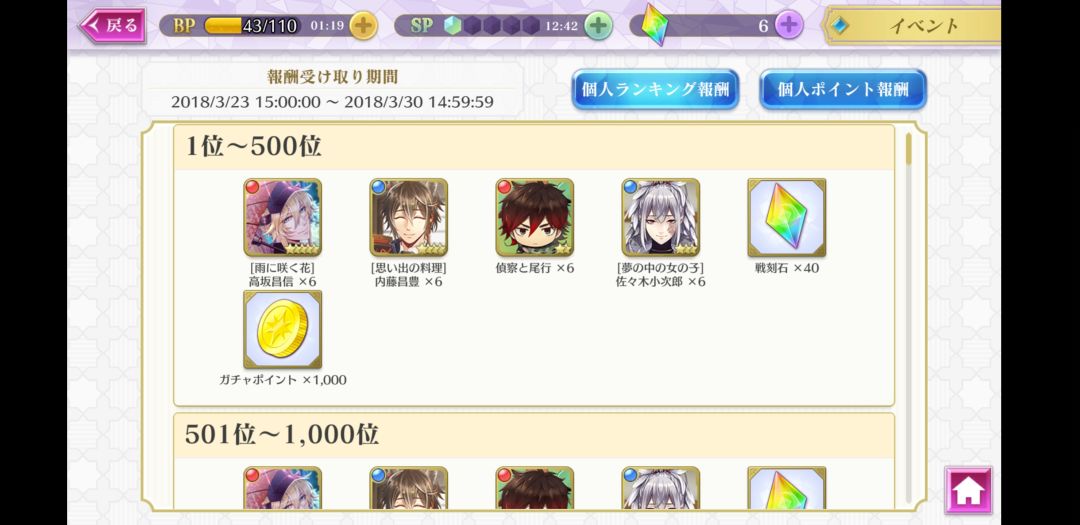1080x525 pixels.
Task: Tap the BP gauge bar 43/110
Action: (x=252, y=26)
